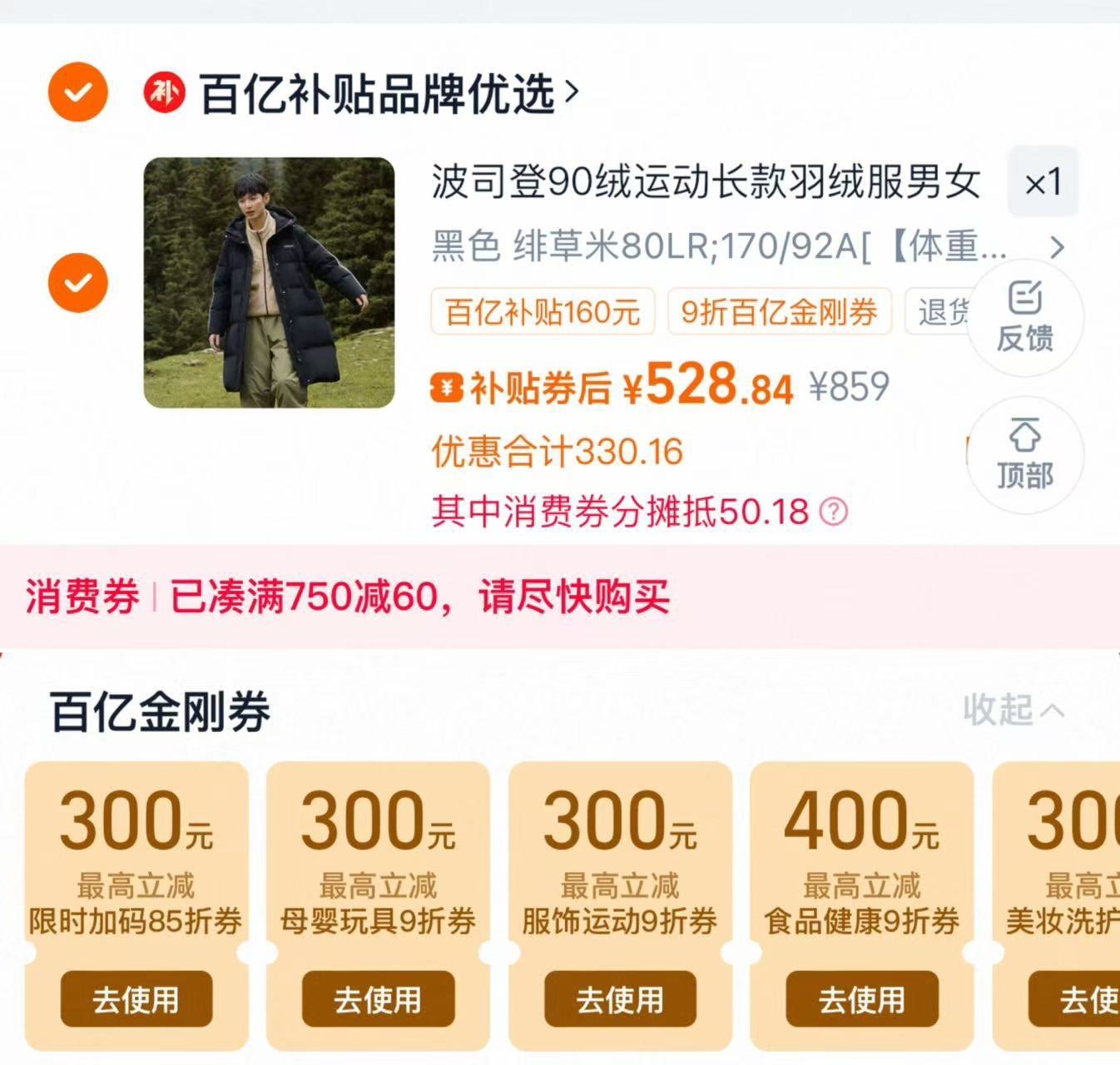1120x1065 pixels.
Task: Tap the ×1 quantity badge
Action: point(1043,182)
